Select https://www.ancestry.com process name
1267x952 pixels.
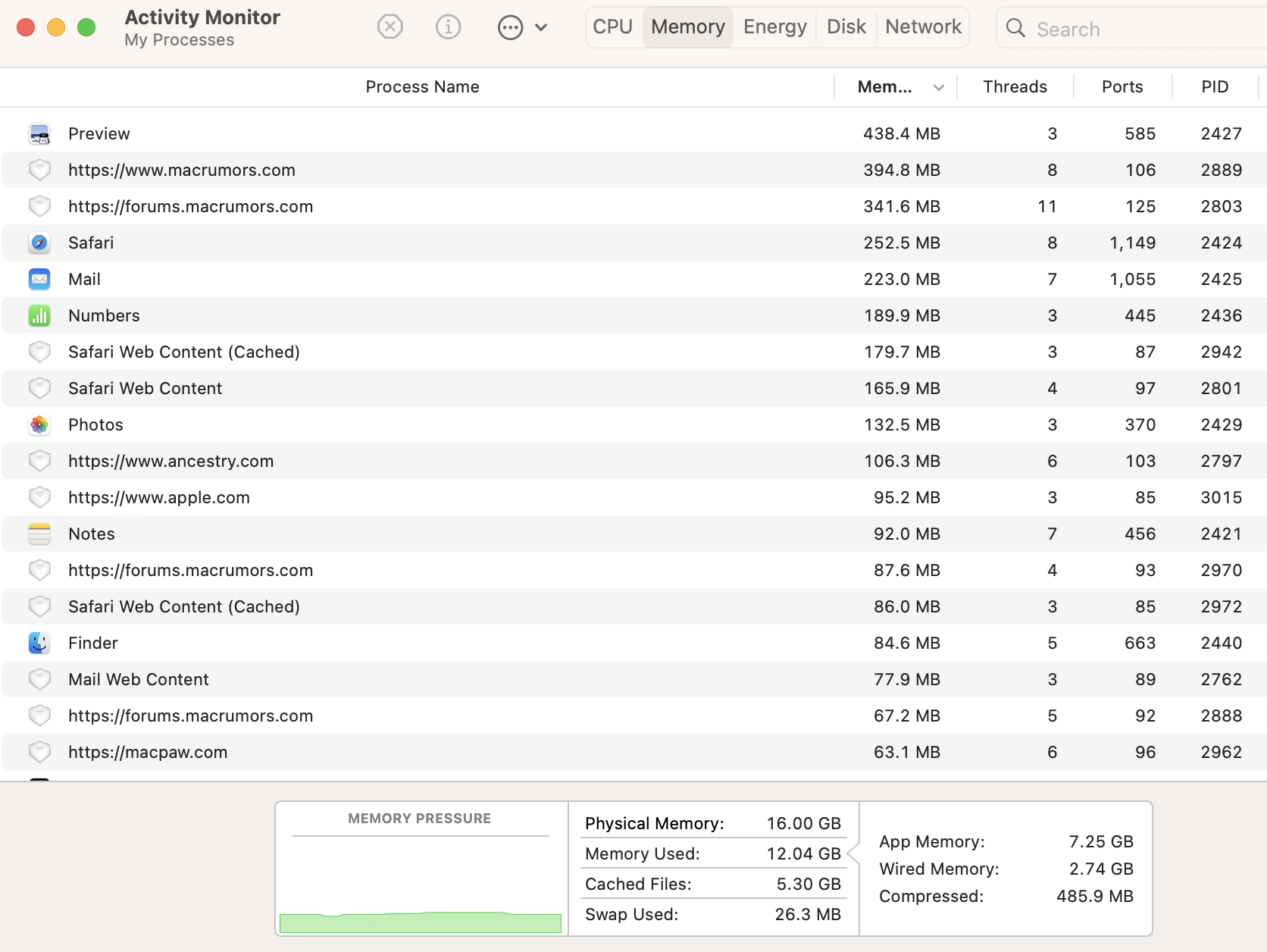tap(171, 461)
